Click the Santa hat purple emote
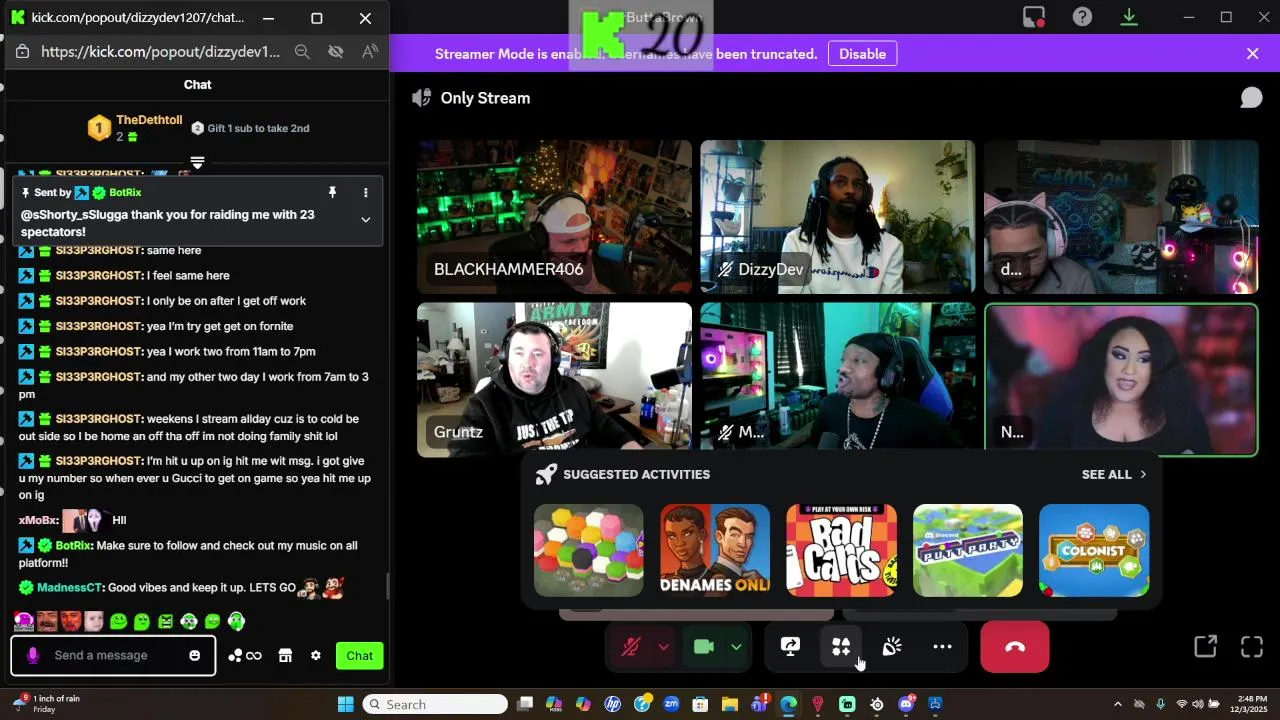 tap(22, 621)
